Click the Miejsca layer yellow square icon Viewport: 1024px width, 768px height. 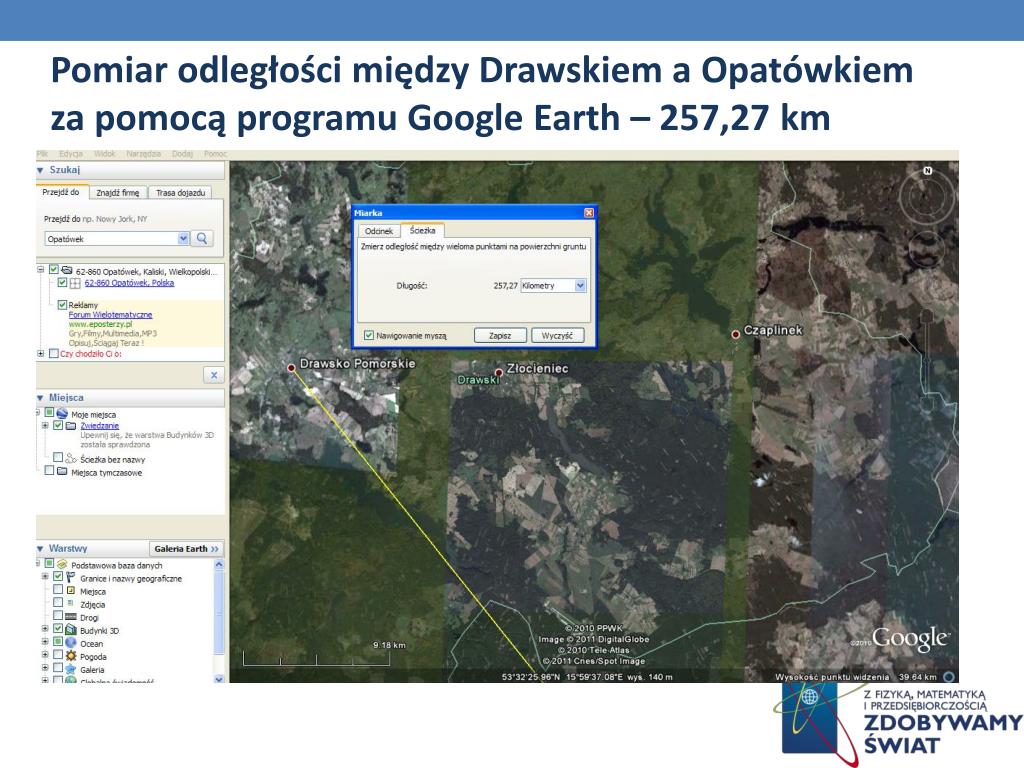click(71, 590)
